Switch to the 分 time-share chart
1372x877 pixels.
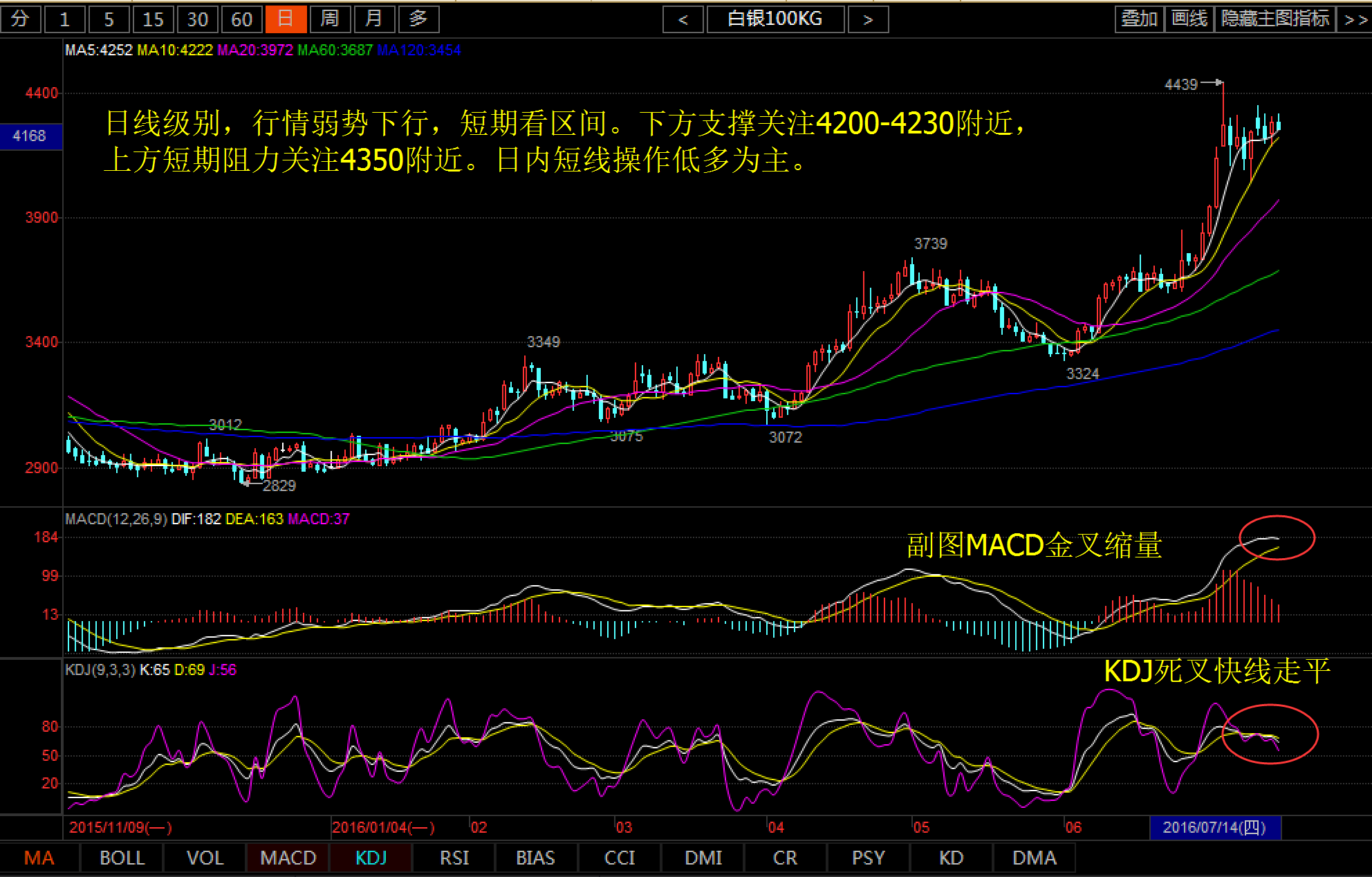21,19
